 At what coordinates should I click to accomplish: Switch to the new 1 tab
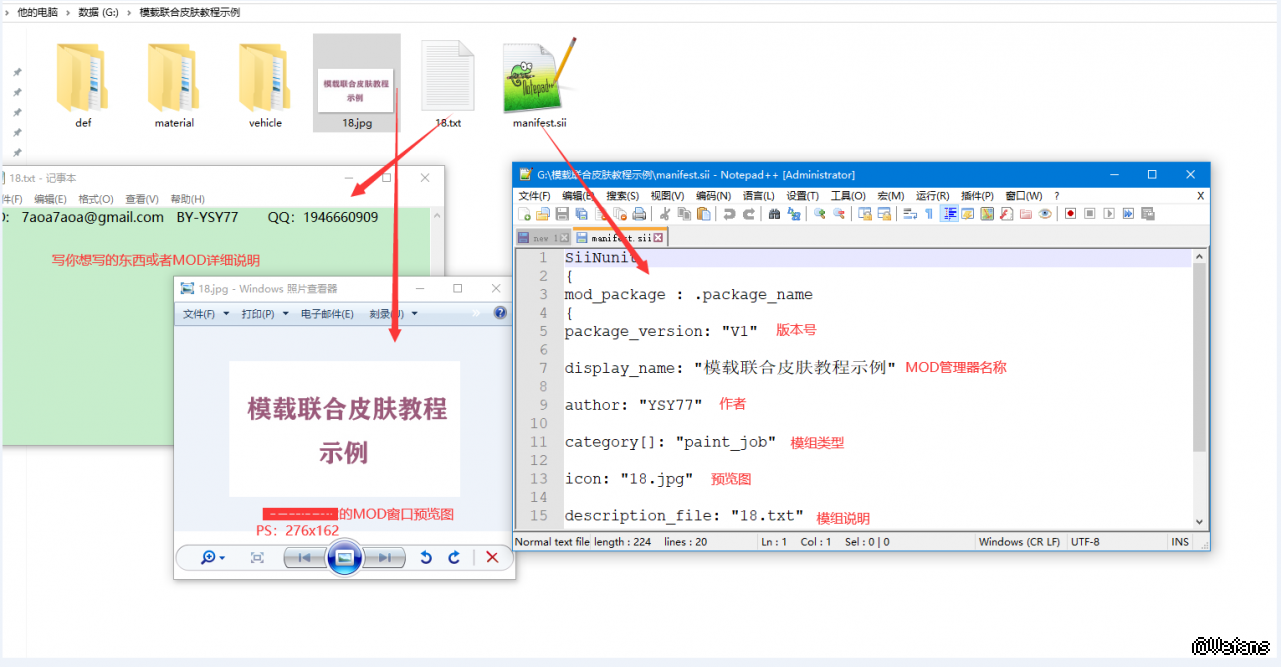coord(542,238)
